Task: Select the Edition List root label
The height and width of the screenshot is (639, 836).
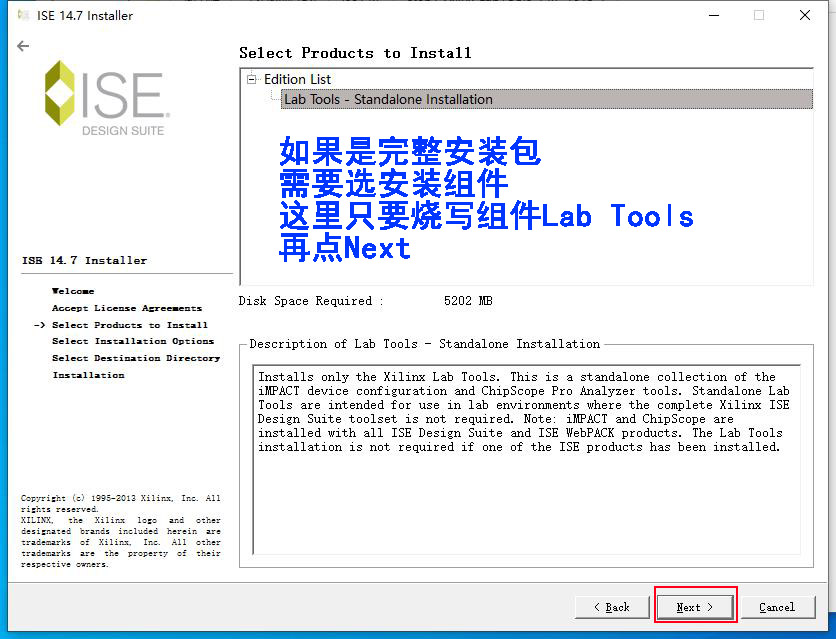Action: pyautogui.click(x=297, y=80)
